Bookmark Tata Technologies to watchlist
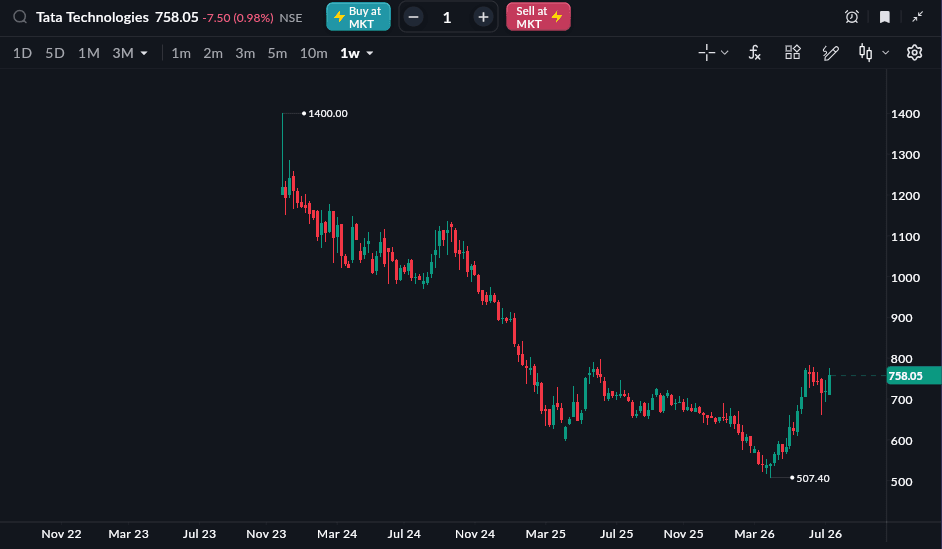The height and width of the screenshot is (549, 942). coord(885,17)
